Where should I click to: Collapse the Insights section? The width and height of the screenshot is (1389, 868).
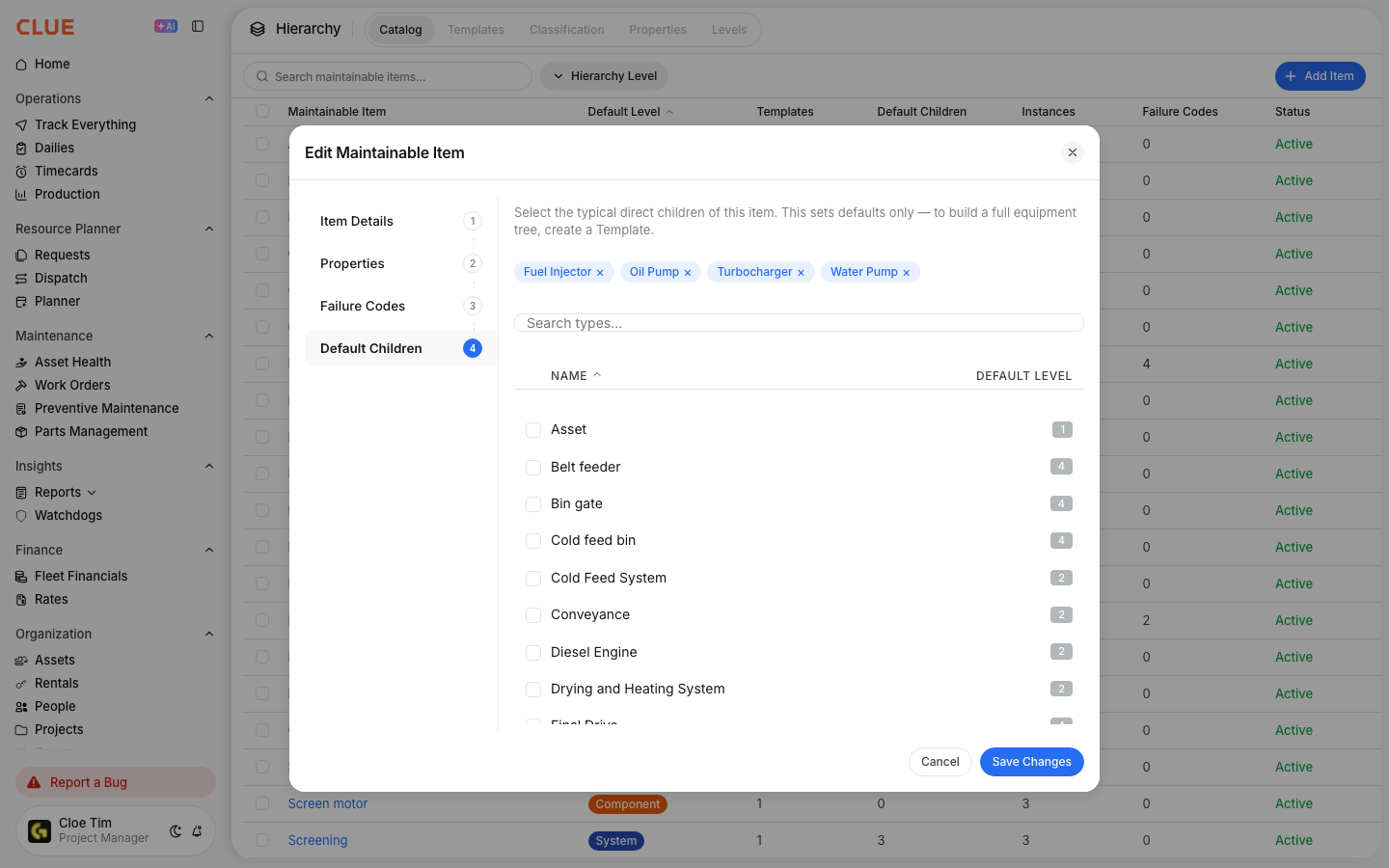[x=209, y=466]
